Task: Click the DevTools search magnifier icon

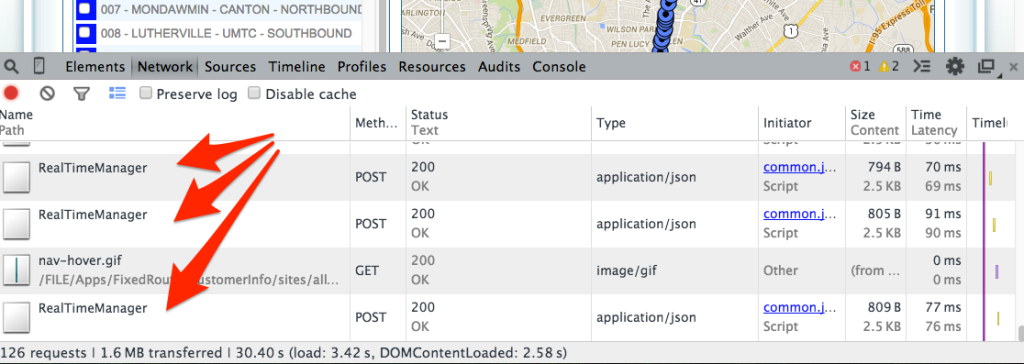Action: tap(11, 66)
